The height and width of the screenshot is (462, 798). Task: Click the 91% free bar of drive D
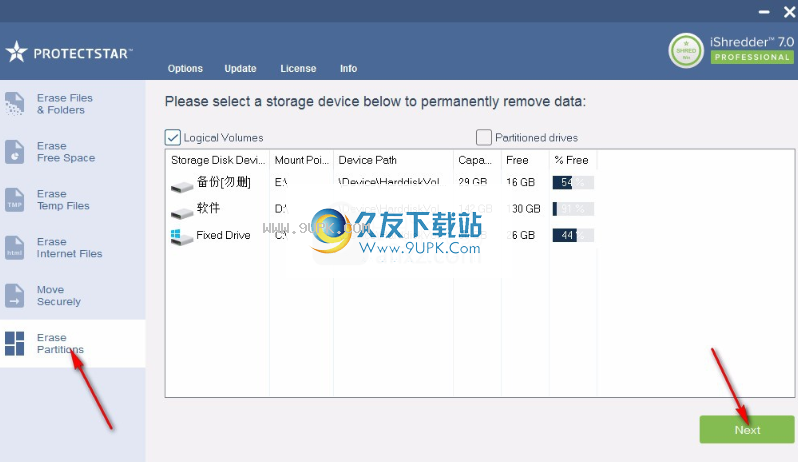573,209
